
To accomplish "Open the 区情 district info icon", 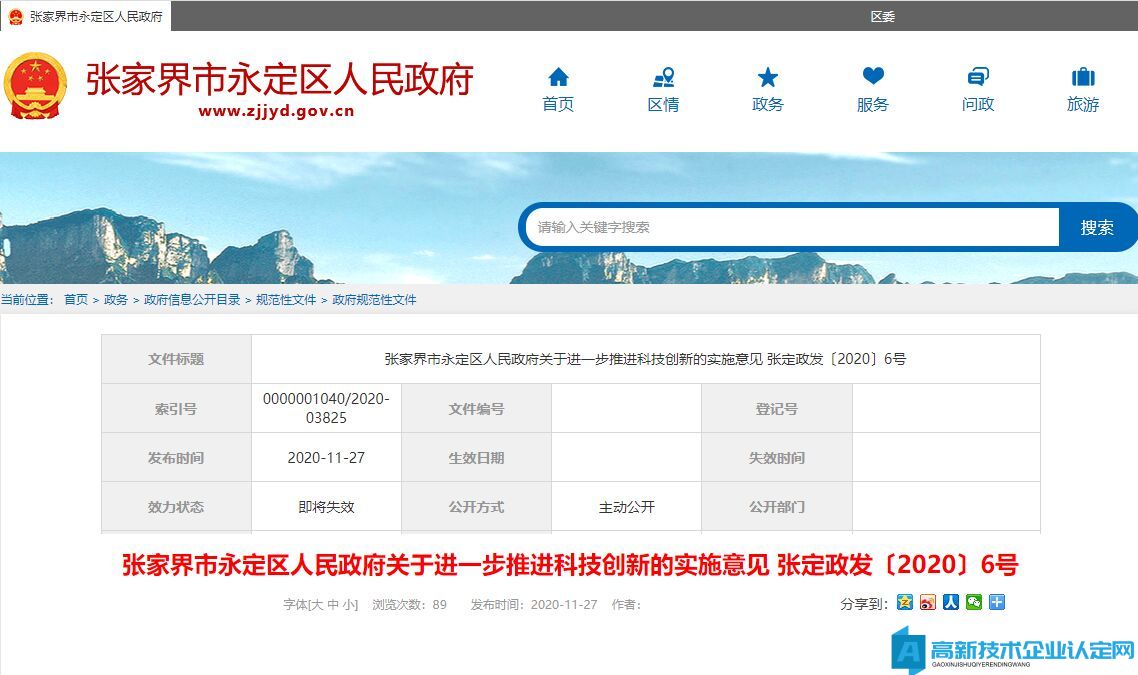I will tap(663, 78).
